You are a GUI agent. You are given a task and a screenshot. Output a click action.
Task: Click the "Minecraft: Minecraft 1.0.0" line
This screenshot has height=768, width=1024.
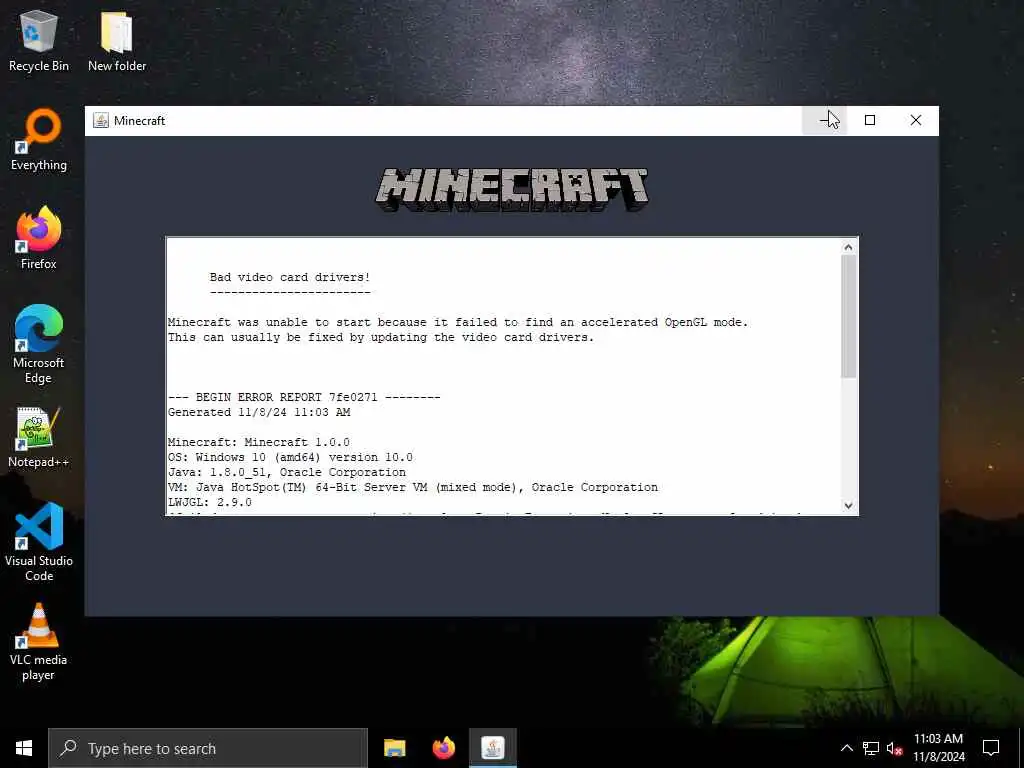pyautogui.click(x=259, y=442)
